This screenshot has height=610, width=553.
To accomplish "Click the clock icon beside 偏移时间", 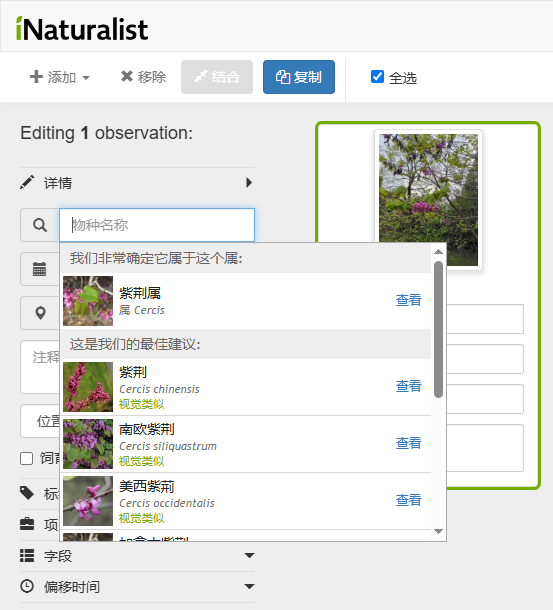I will 27,586.
